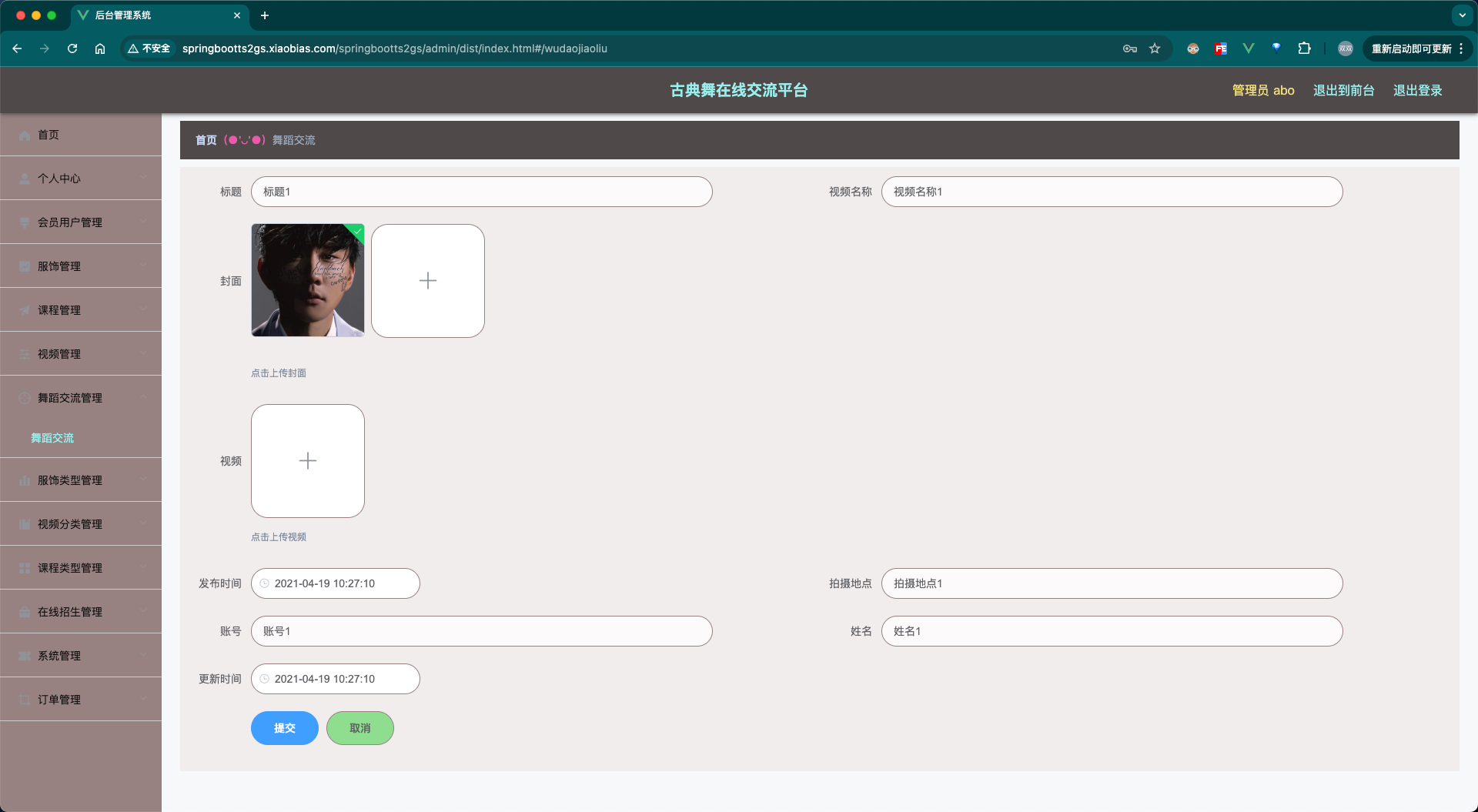Collapse the 舞蹈交流管理 menu

click(x=81, y=398)
